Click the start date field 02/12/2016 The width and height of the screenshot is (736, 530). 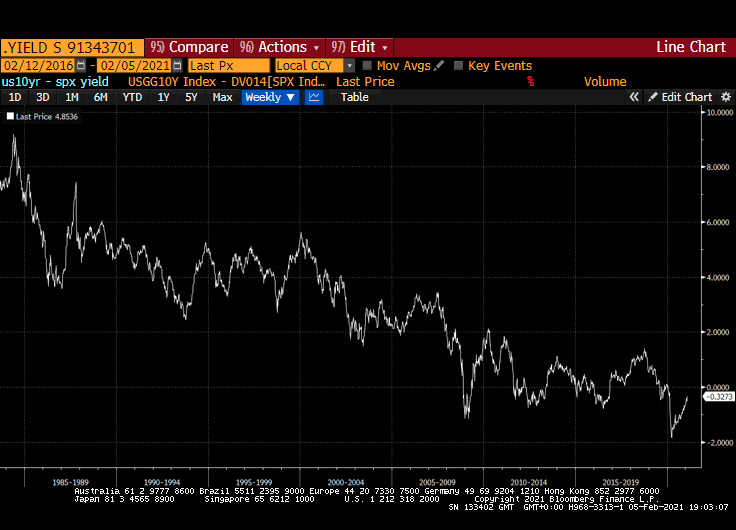tap(38, 65)
